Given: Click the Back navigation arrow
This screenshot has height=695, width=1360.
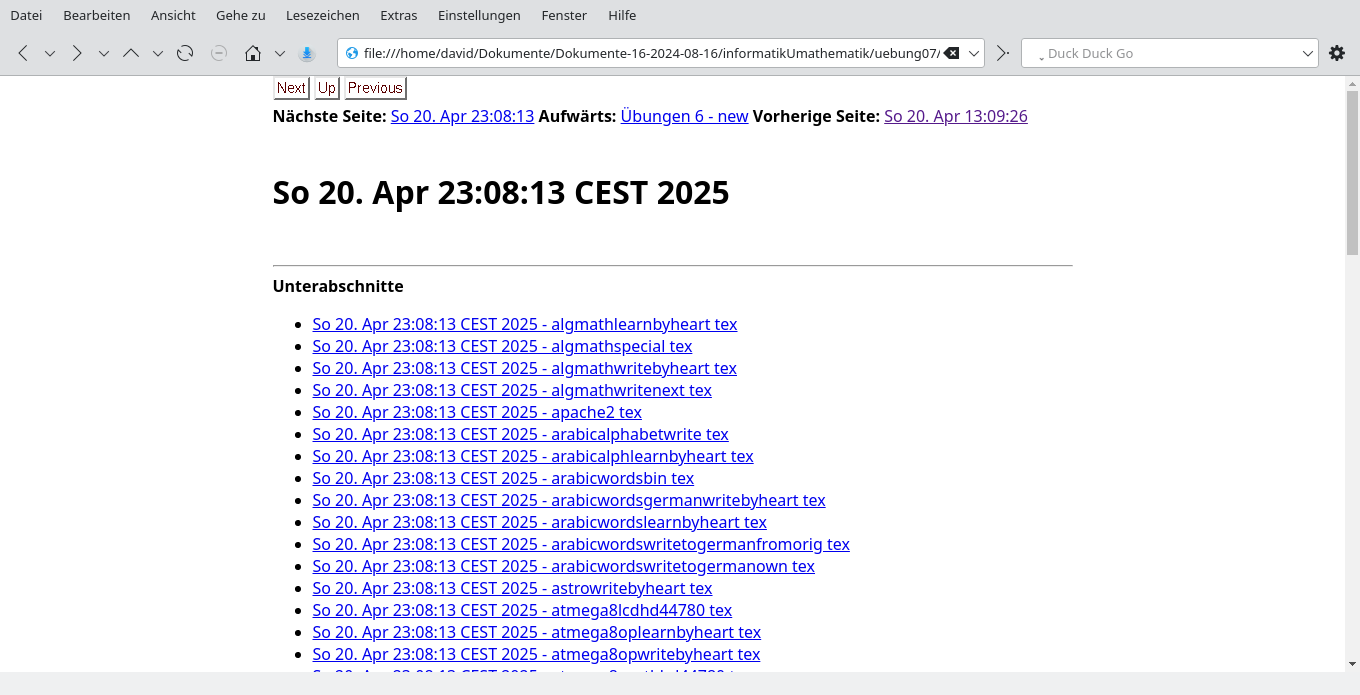Looking at the screenshot, I should (x=23, y=53).
